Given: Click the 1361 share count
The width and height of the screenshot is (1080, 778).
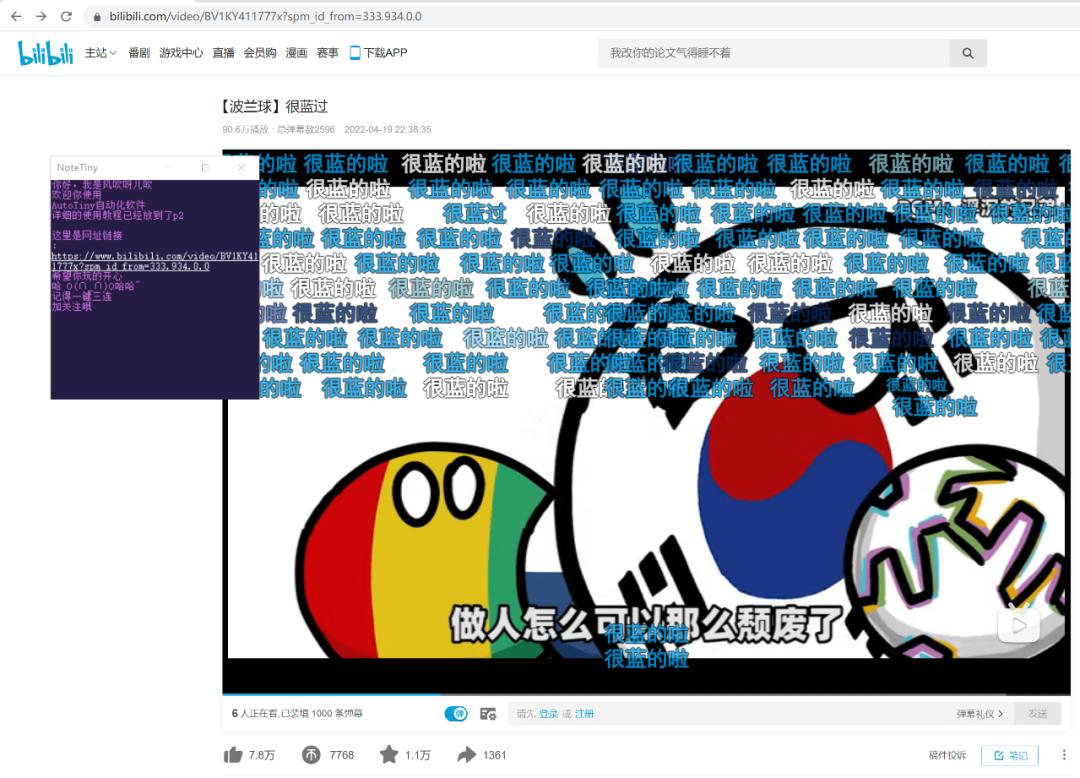Looking at the screenshot, I should click(495, 755).
